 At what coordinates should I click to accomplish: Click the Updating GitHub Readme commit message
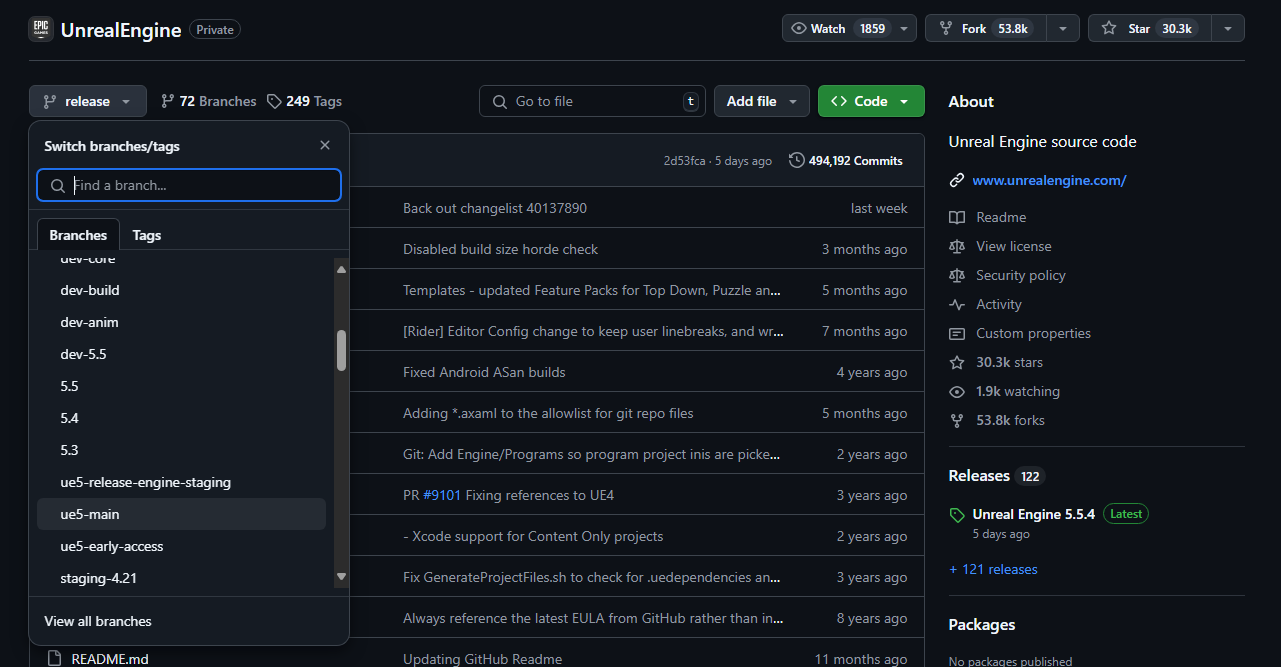(482, 659)
